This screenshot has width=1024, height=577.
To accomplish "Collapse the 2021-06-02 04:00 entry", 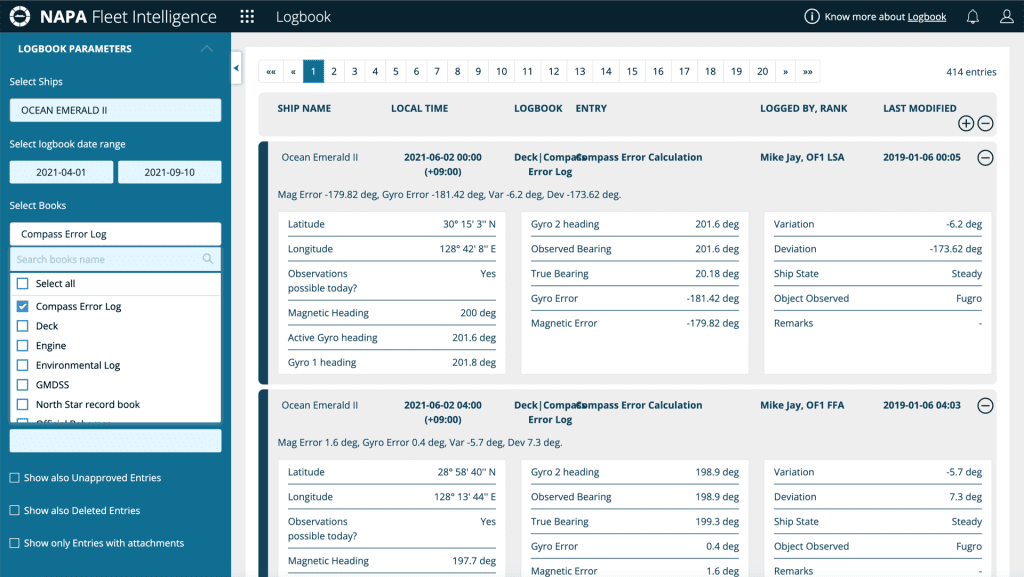I will [985, 405].
